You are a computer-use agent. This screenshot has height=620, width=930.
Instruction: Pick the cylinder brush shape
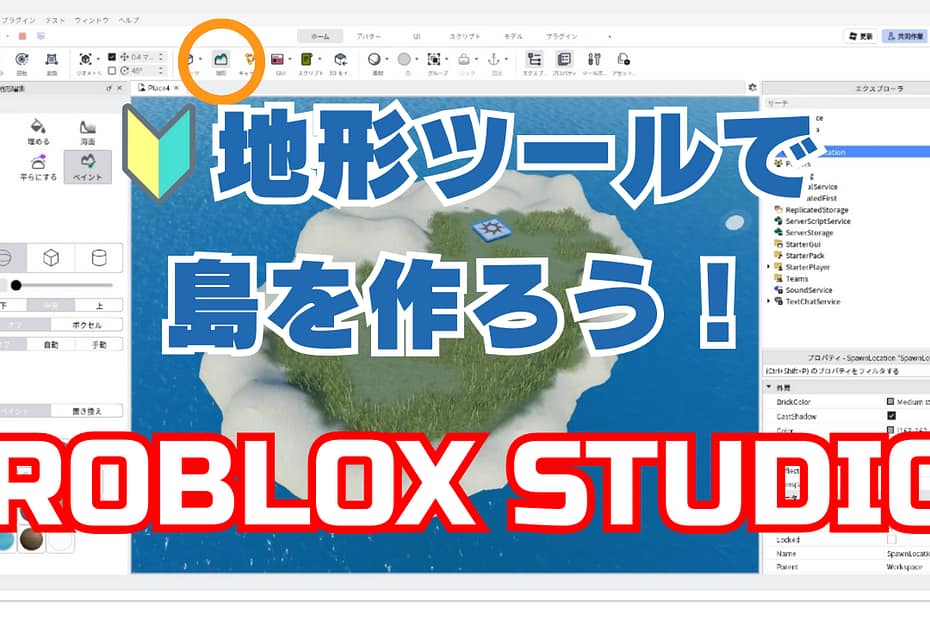pyautogui.click(x=98, y=258)
